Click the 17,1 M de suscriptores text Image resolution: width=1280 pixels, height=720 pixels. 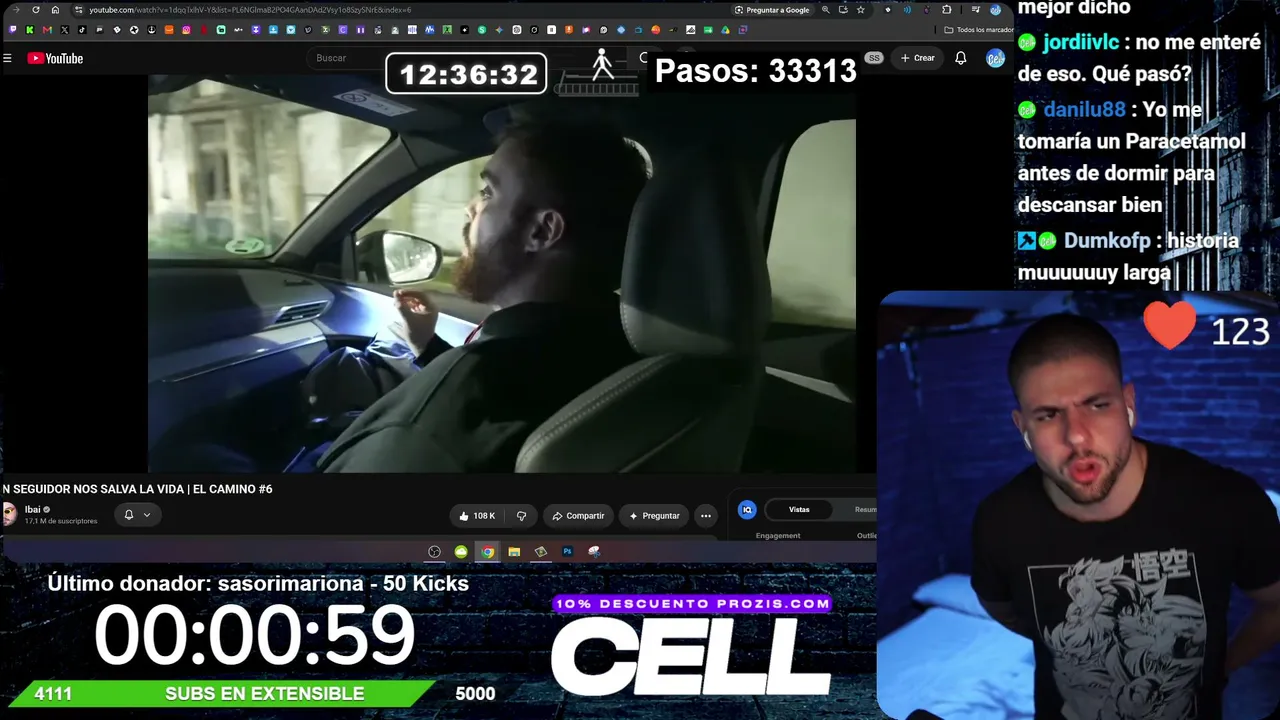(61, 521)
